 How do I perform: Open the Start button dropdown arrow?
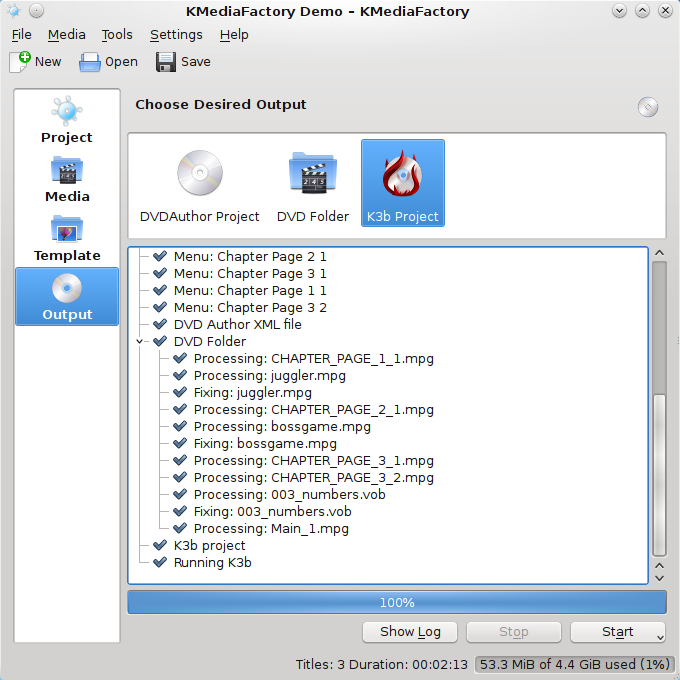660,637
